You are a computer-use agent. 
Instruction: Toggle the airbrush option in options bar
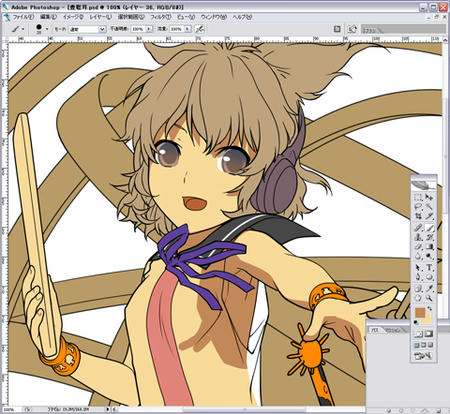tap(200, 29)
